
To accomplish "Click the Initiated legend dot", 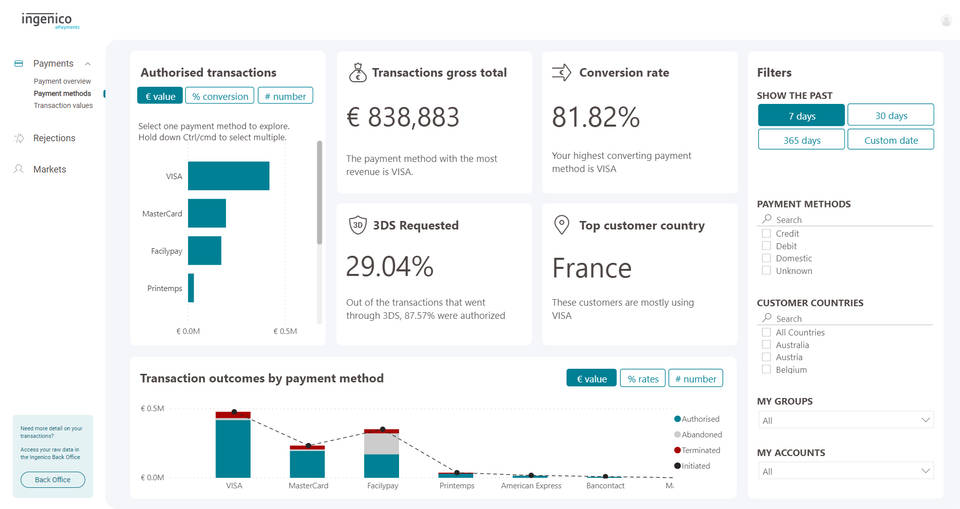I will click(x=677, y=466).
